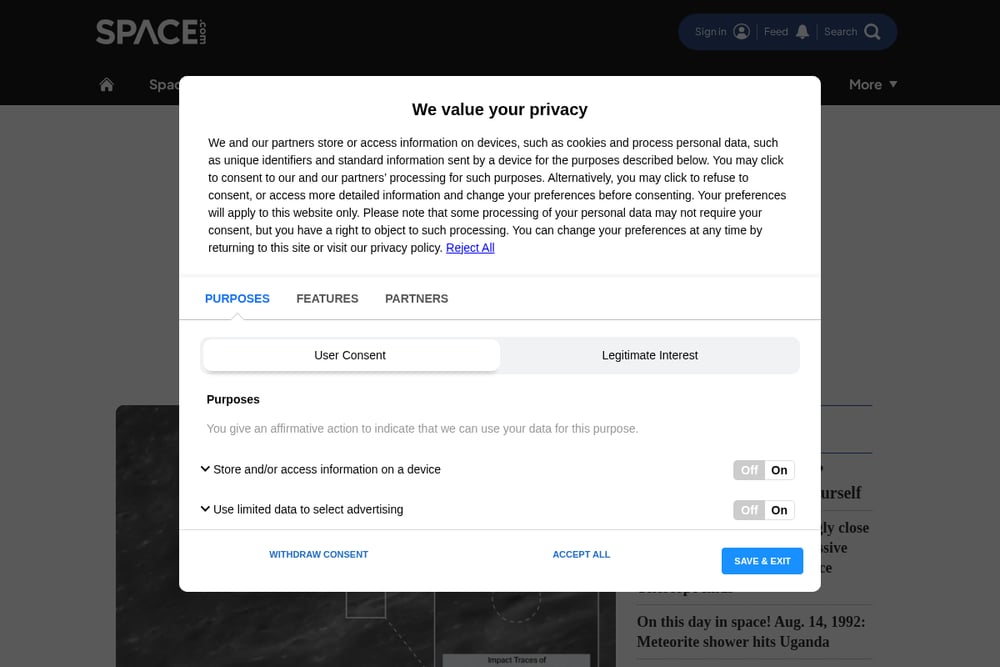Screen dimensions: 1000x667
Task: Go to the home icon in navigation
Action: [107, 84]
